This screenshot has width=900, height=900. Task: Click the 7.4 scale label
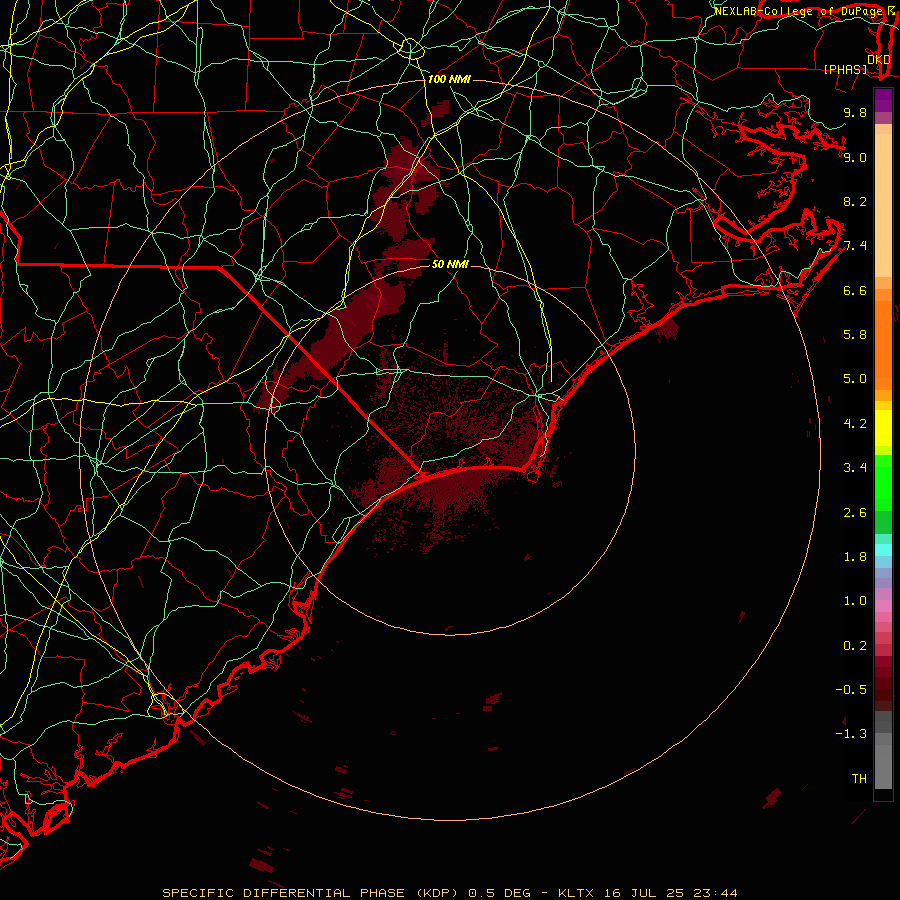[x=855, y=246]
